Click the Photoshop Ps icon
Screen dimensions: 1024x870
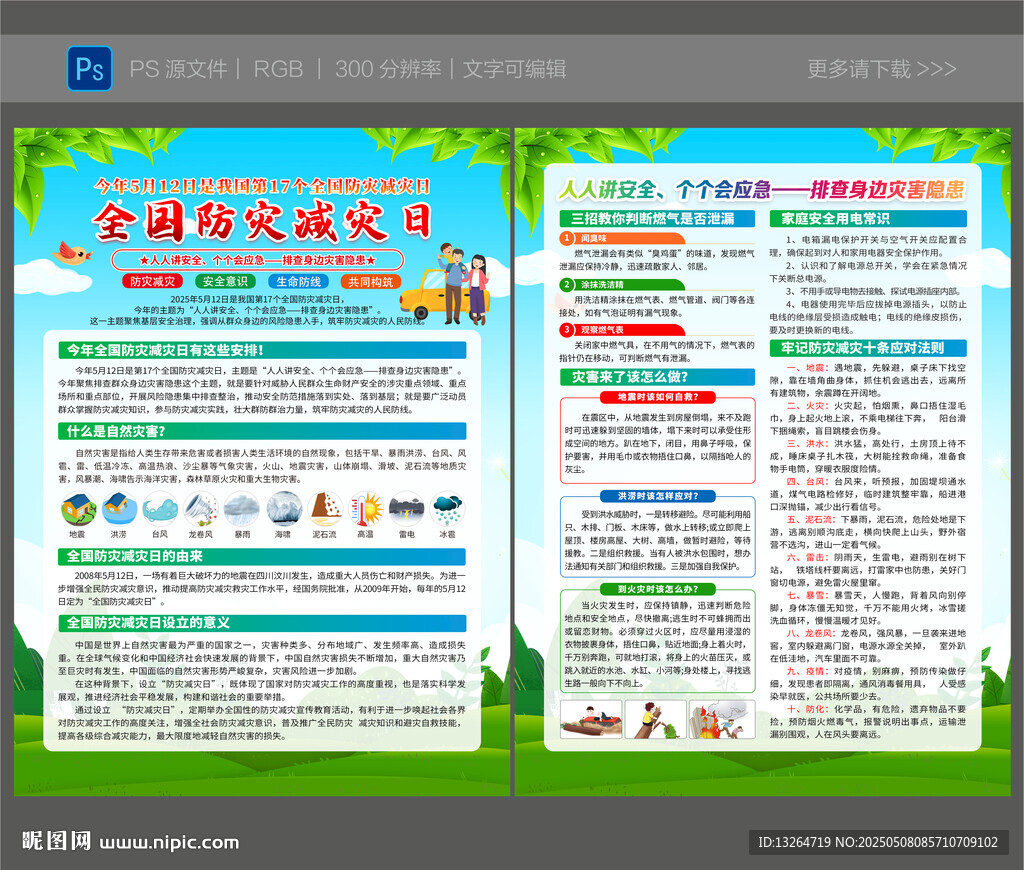(89, 68)
